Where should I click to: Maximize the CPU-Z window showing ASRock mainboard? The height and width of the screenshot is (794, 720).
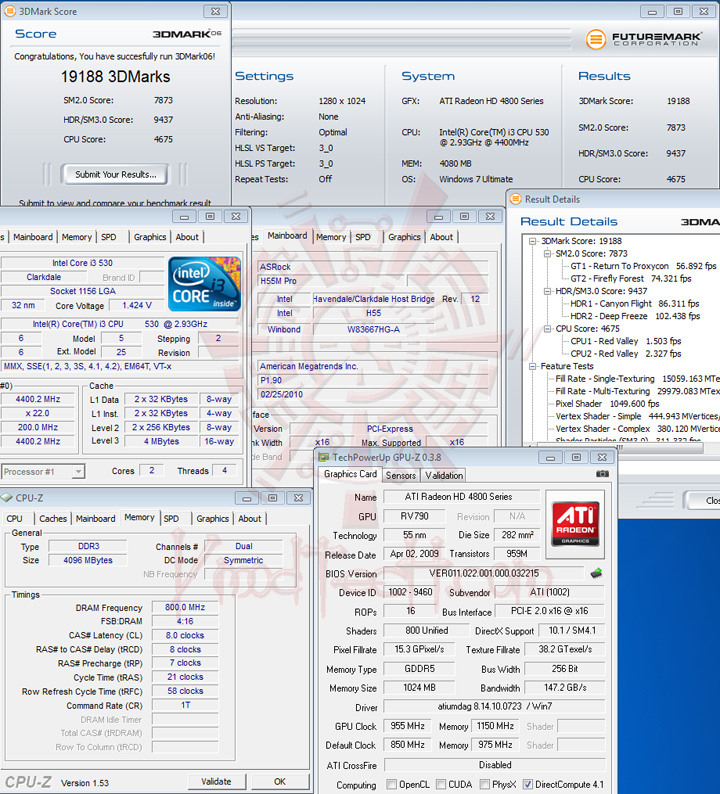pyautogui.click(x=464, y=217)
